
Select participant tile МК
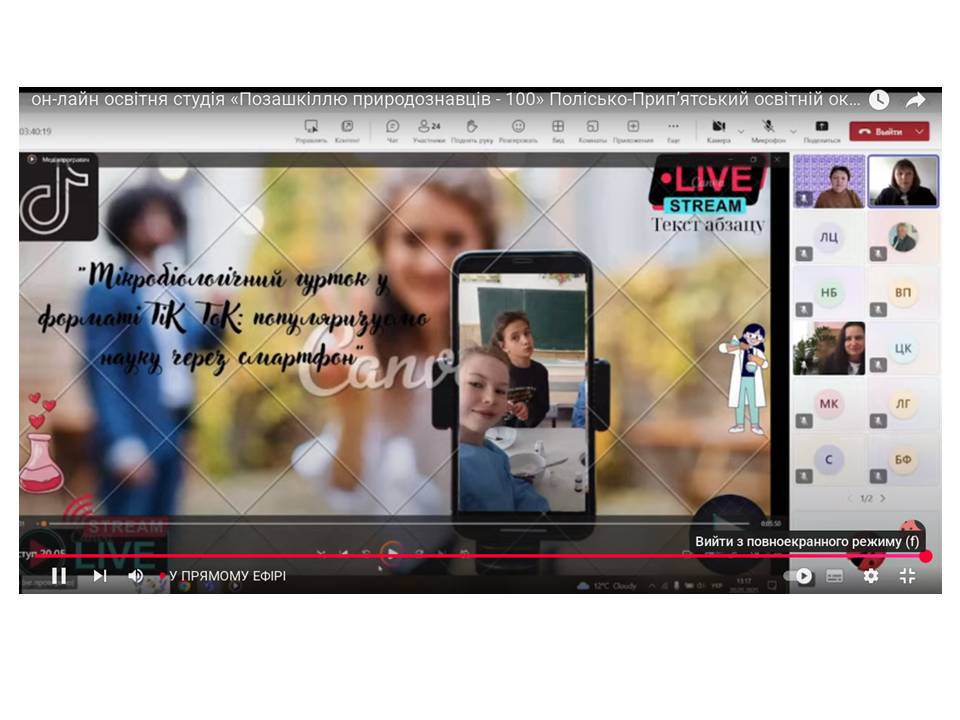point(829,404)
